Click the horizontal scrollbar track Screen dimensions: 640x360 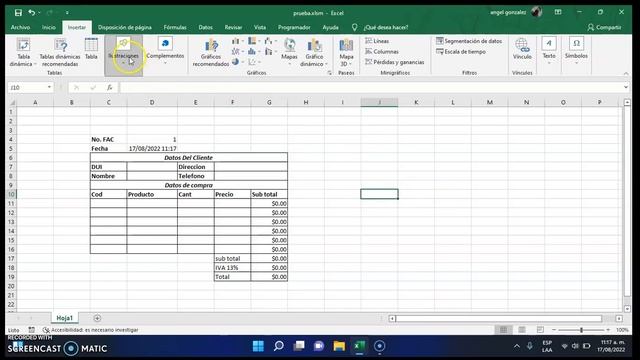coord(498,318)
